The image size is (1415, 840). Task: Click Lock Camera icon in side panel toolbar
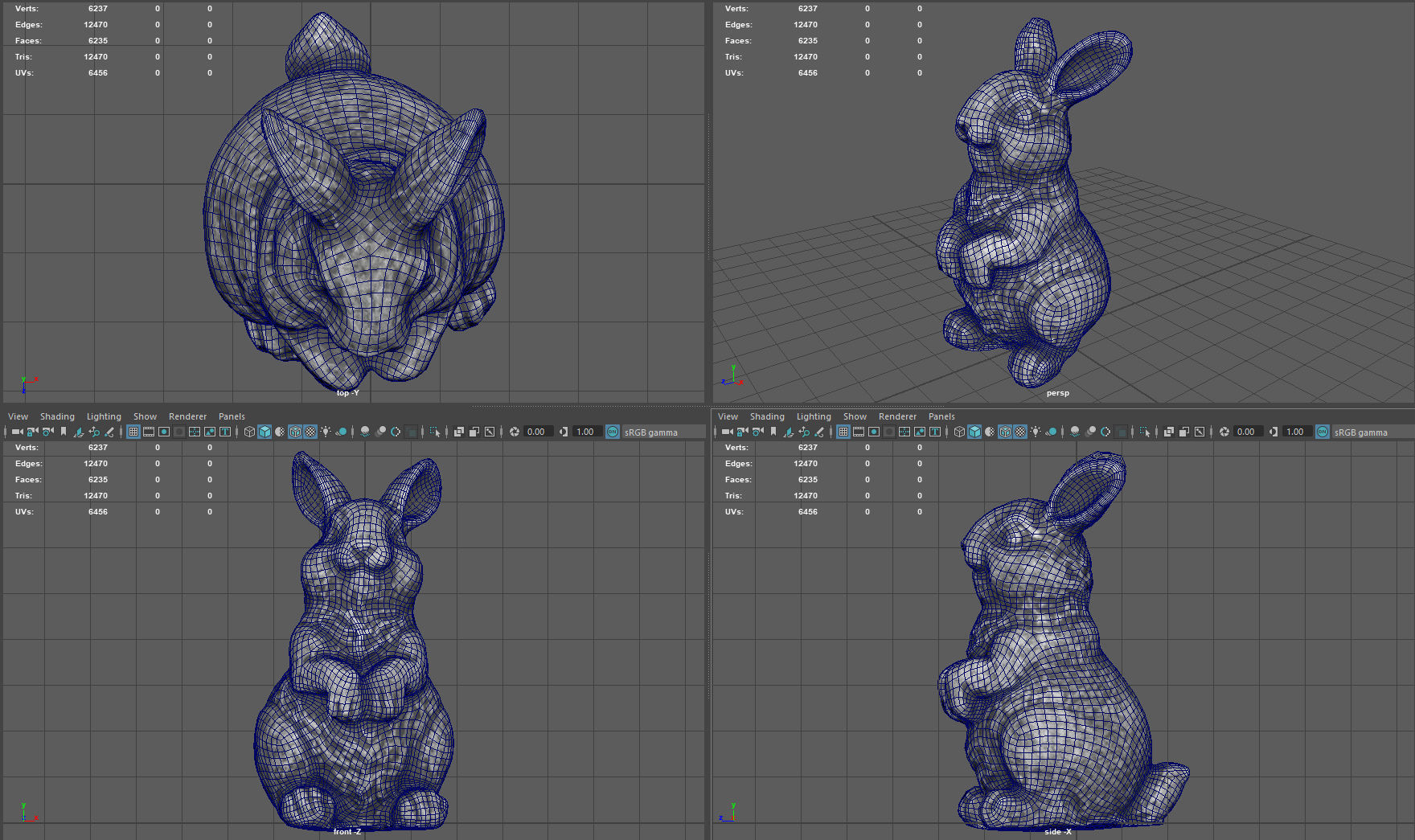pyautogui.click(x=742, y=432)
